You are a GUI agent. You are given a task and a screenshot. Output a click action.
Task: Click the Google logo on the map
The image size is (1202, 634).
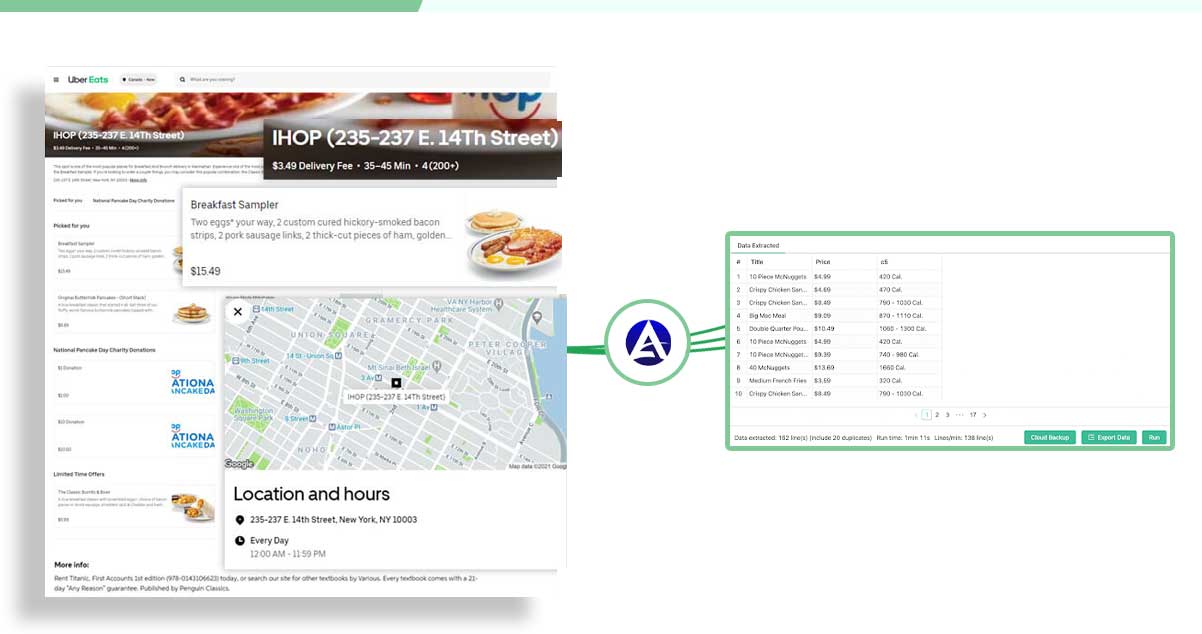239,464
